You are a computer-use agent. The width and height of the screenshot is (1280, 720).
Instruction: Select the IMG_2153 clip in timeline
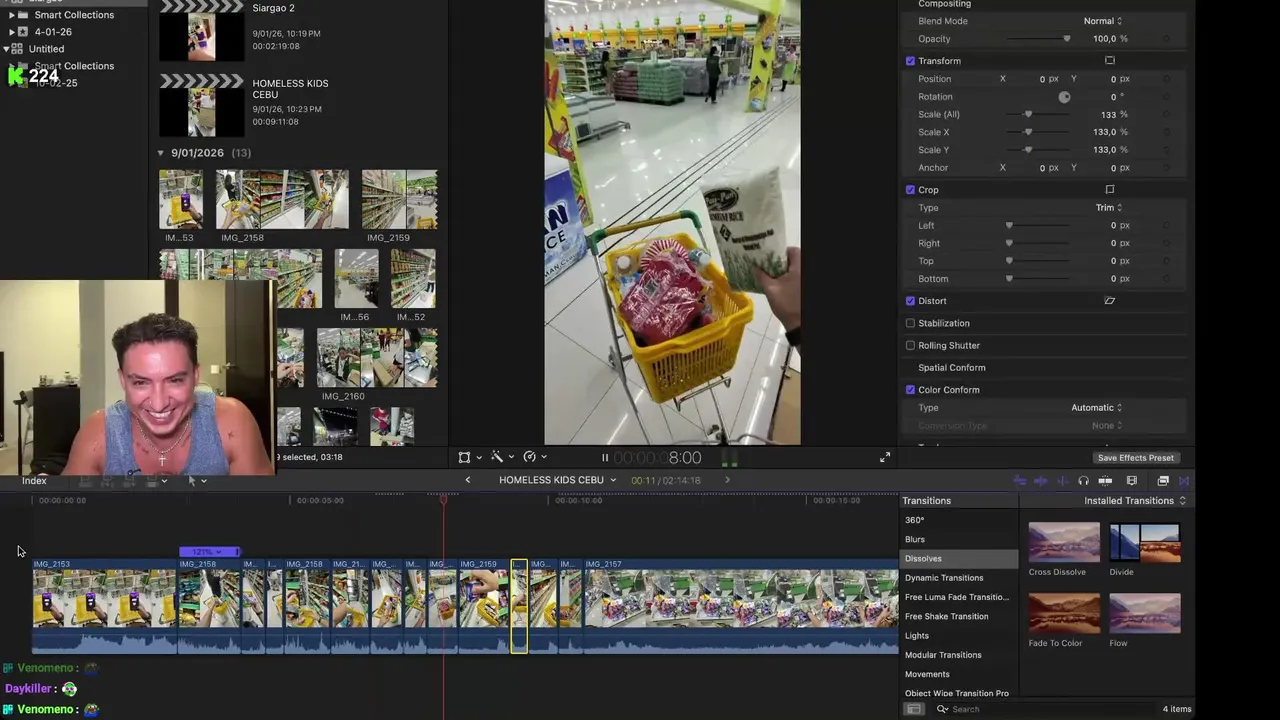click(x=104, y=606)
